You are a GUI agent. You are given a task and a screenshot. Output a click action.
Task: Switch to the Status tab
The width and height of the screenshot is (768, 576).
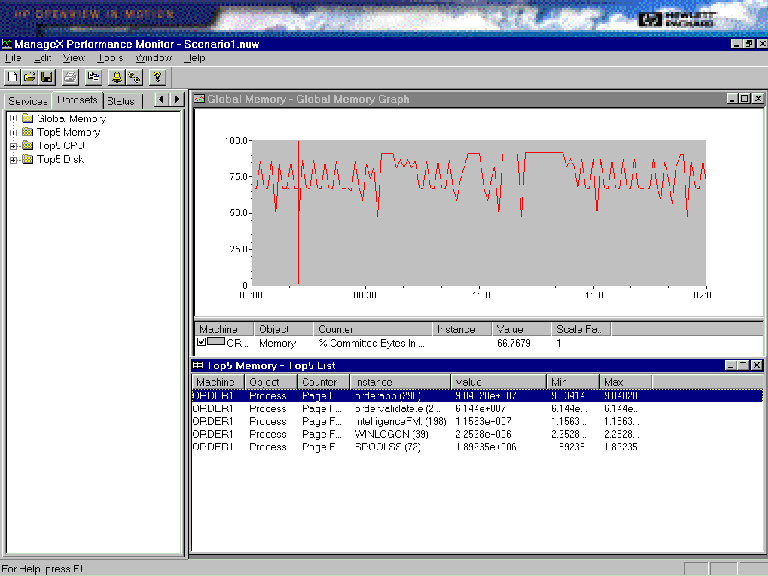coord(120,101)
